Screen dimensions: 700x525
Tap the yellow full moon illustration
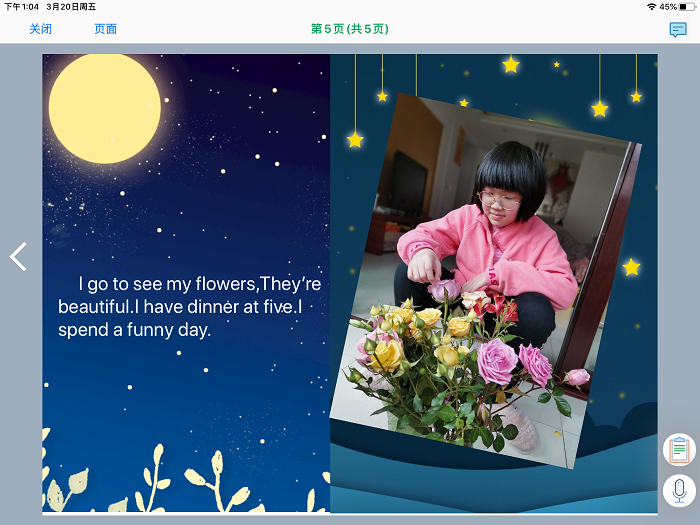pos(104,108)
